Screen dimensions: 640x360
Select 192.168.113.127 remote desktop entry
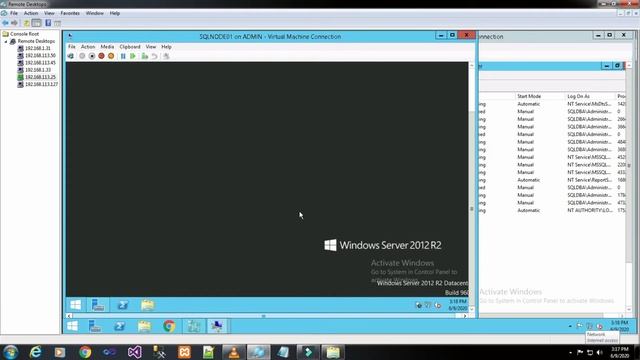pos(41,84)
